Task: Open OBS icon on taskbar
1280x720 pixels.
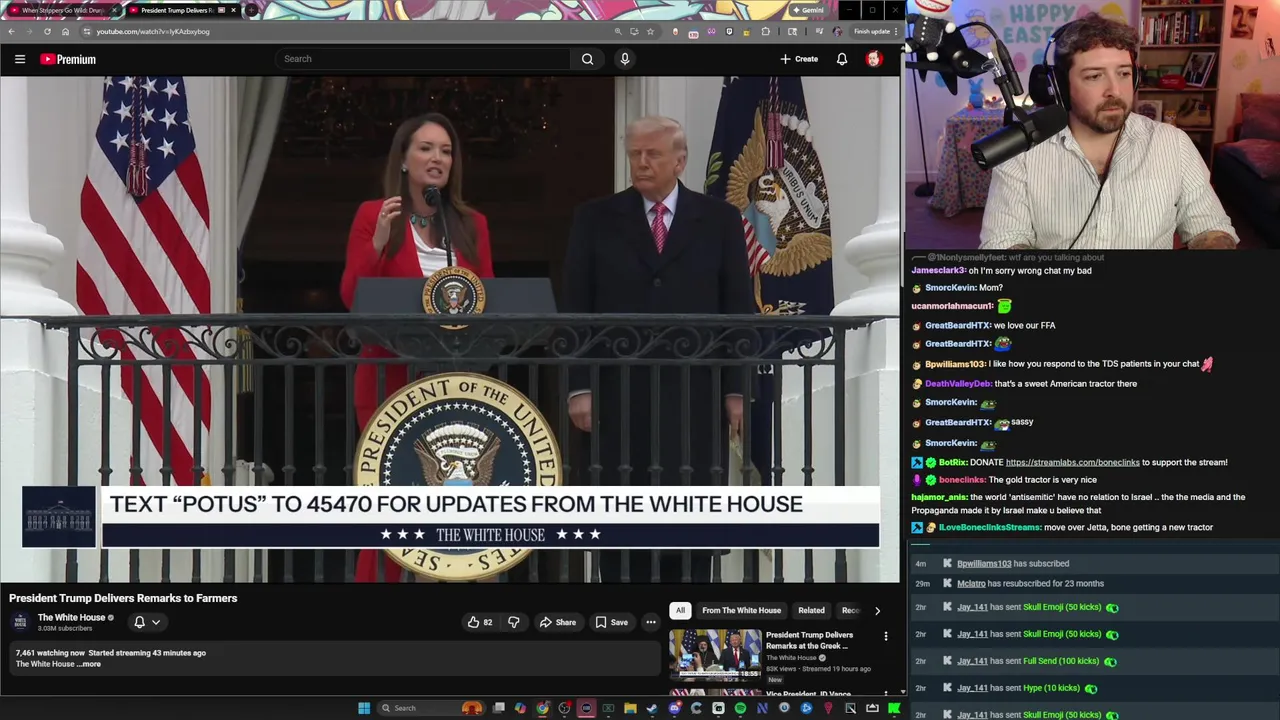Action: (565, 708)
